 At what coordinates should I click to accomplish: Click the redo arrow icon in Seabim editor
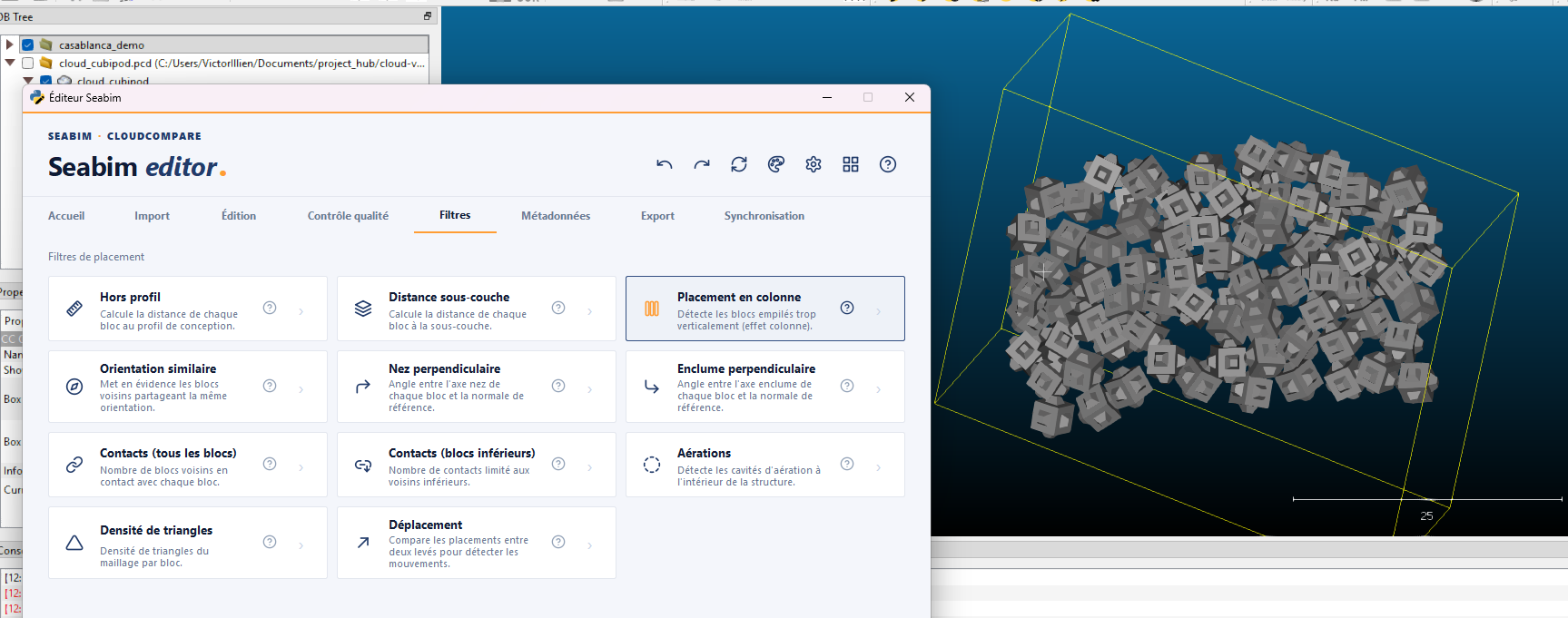(x=702, y=164)
